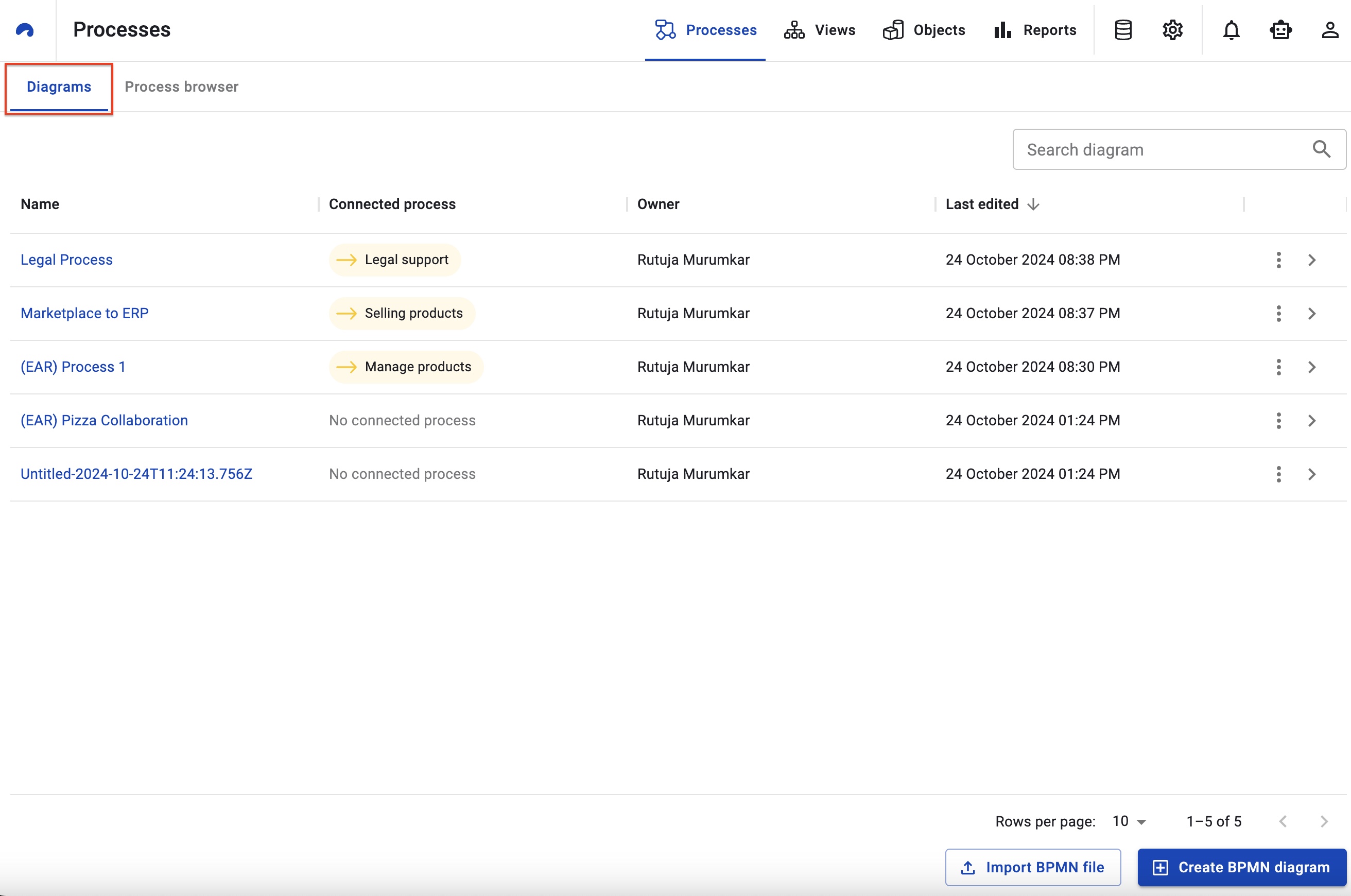Select the Diagrams tab
The height and width of the screenshot is (896, 1351).
click(x=59, y=87)
